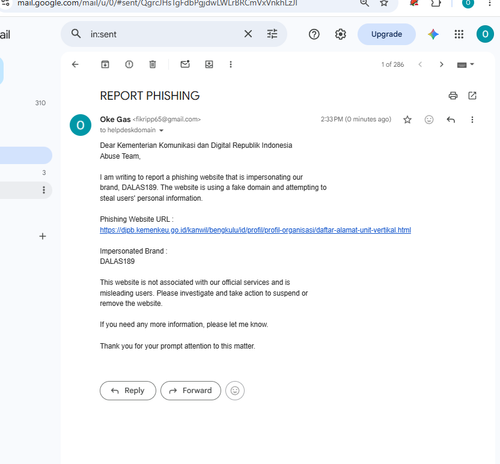Open Gmail settings gear

pyautogui.click(x=340, y=34)
